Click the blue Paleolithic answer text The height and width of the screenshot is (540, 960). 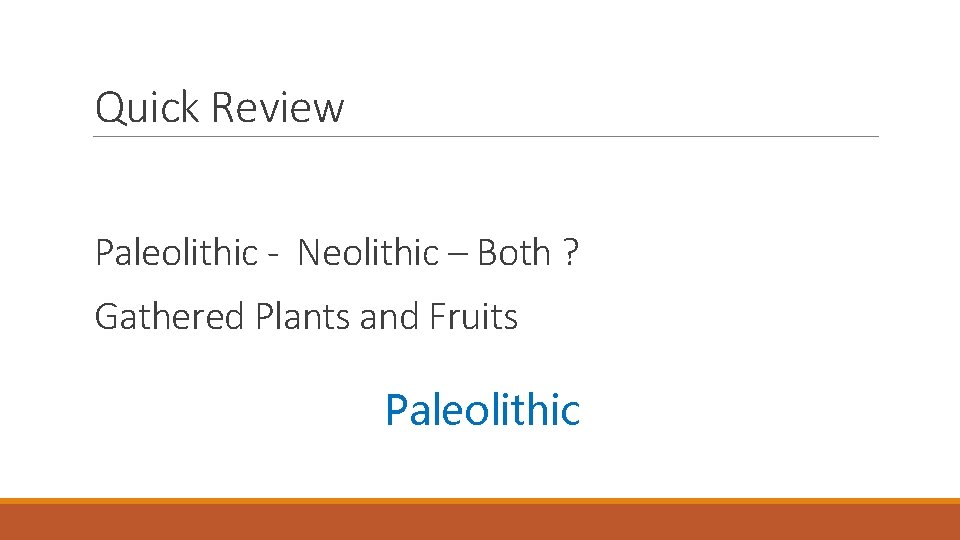click(x=482, y=410)
